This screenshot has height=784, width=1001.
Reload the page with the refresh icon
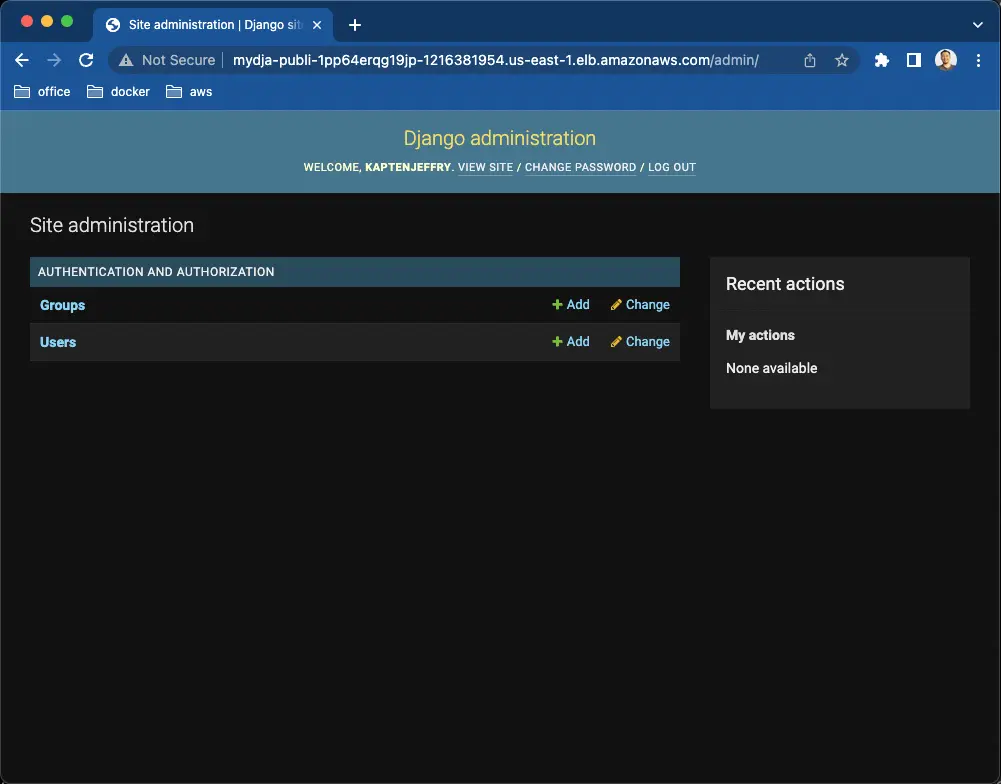point(86,60)
